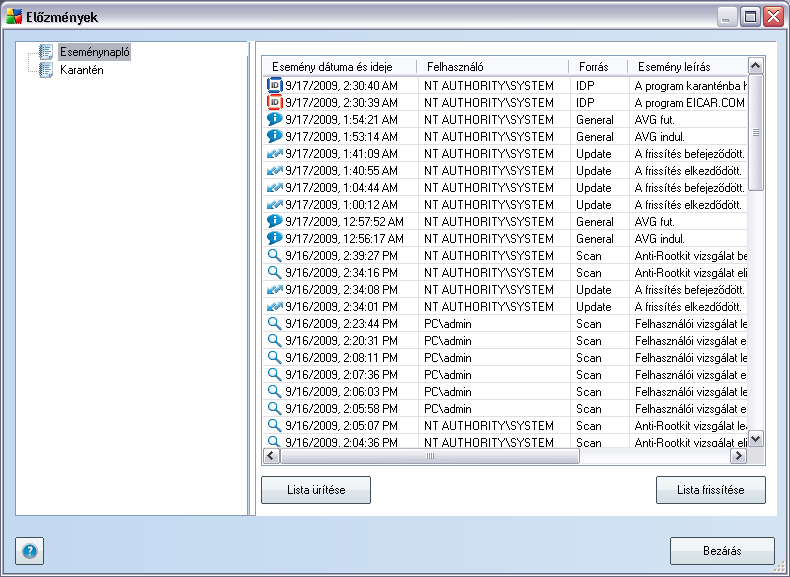Click the scan magnifier icon at 2:06:03 PM

click(274, 392)
